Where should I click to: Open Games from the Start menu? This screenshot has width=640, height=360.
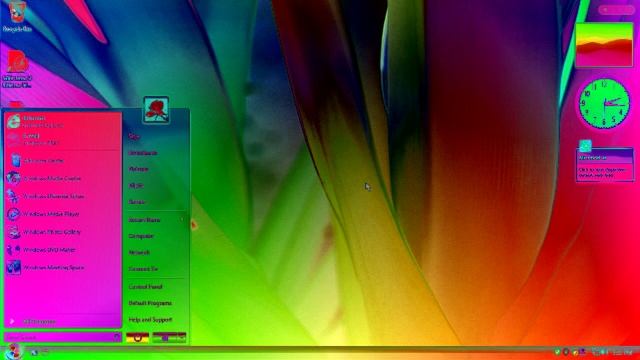click(x=137, y=202)
